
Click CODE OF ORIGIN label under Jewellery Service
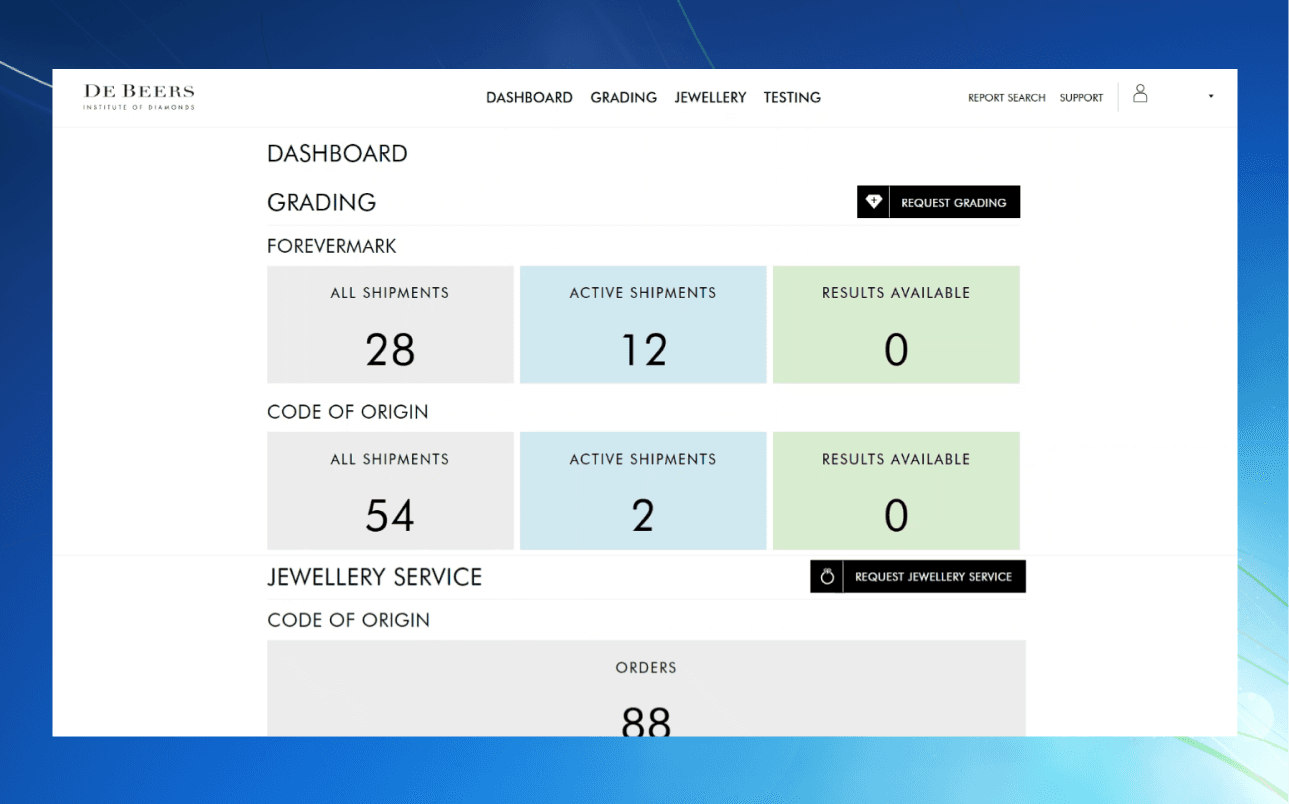point(349,620)
